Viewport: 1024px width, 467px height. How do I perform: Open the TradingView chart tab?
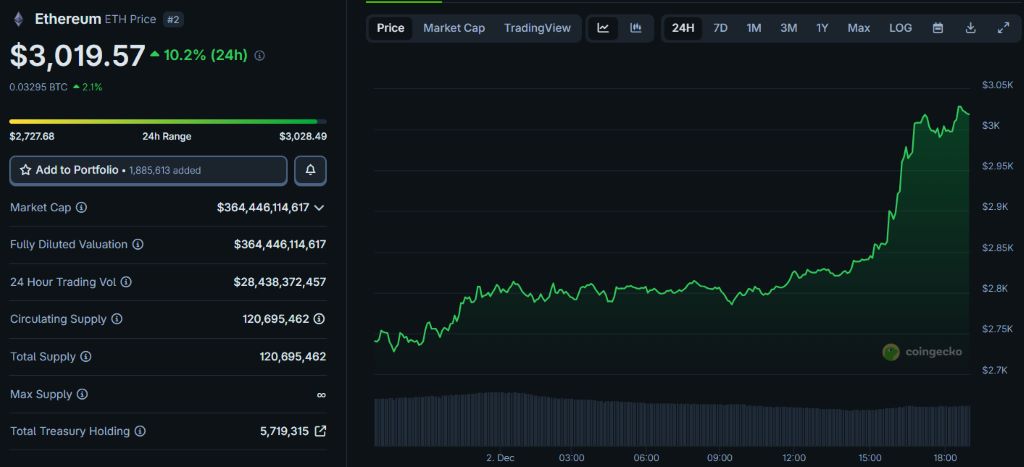tap(537, 28)
